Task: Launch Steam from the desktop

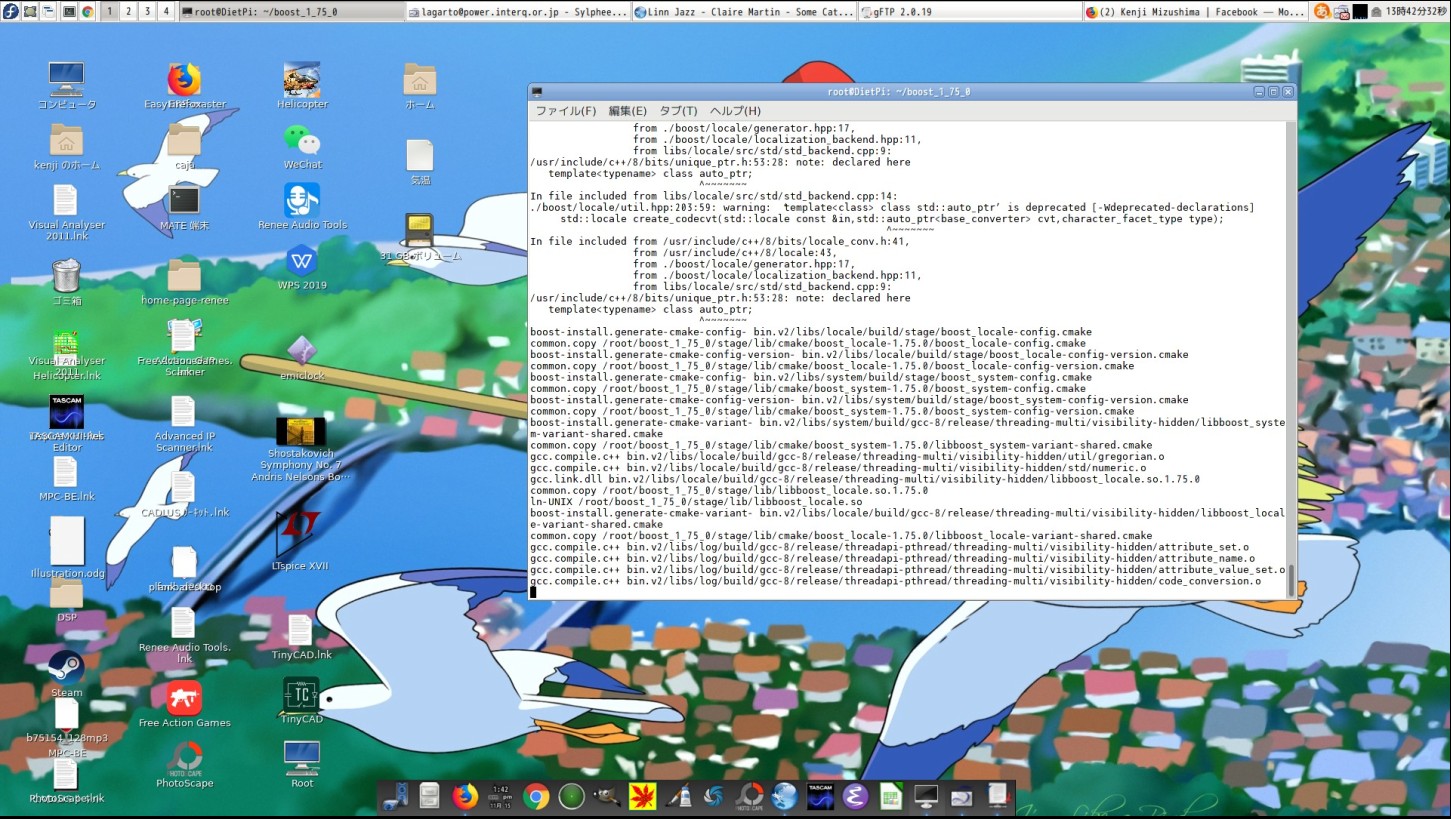Action: pos(66,668)
